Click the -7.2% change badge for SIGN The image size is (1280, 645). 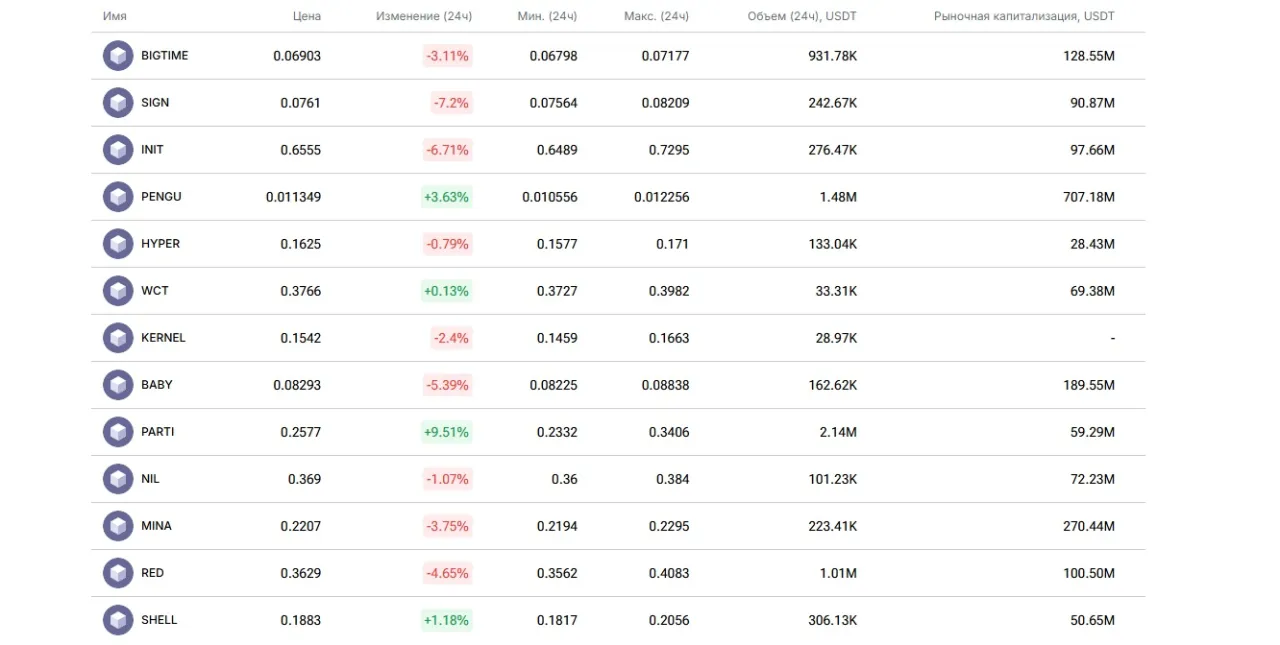(x=451, y=103)
